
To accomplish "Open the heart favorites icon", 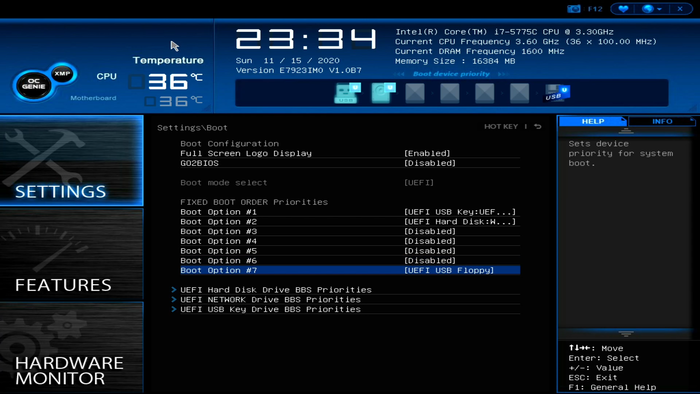I will [623, 9].
